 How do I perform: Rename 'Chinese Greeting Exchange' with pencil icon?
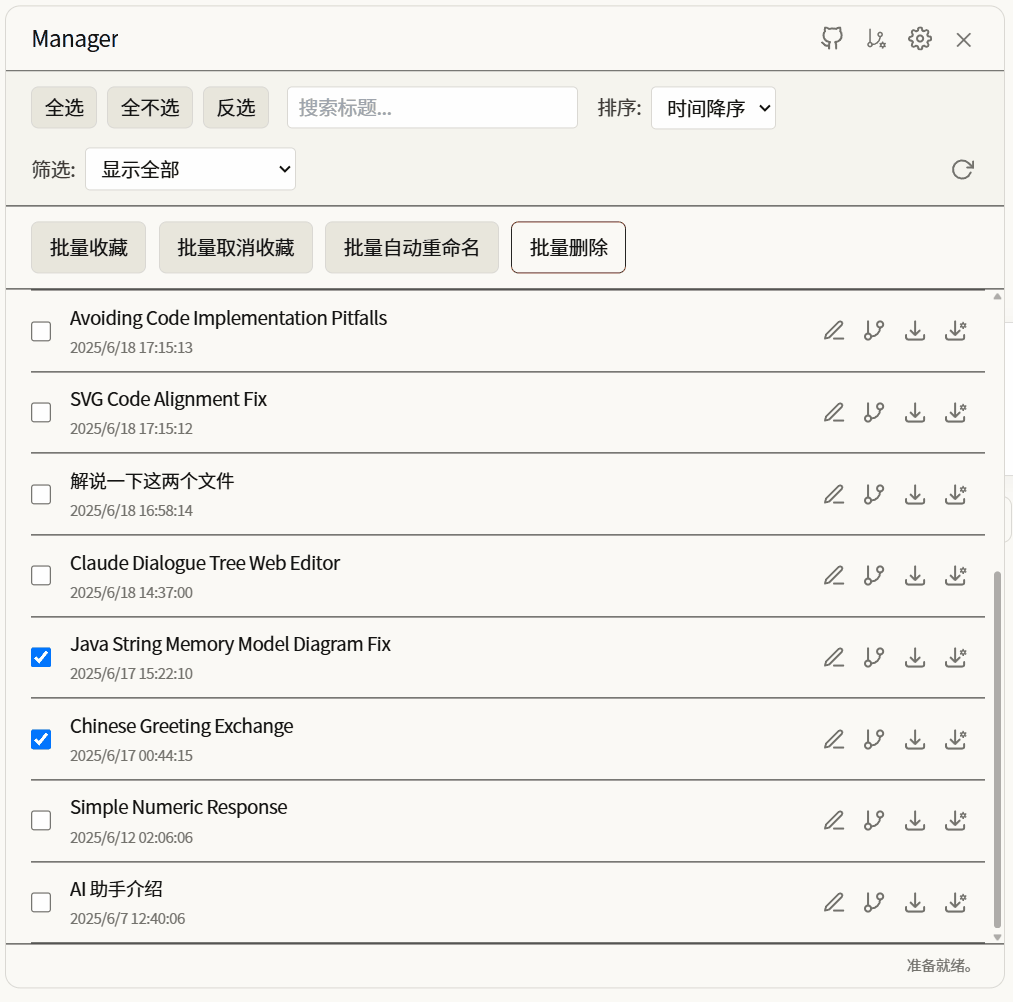pos(834,739)
